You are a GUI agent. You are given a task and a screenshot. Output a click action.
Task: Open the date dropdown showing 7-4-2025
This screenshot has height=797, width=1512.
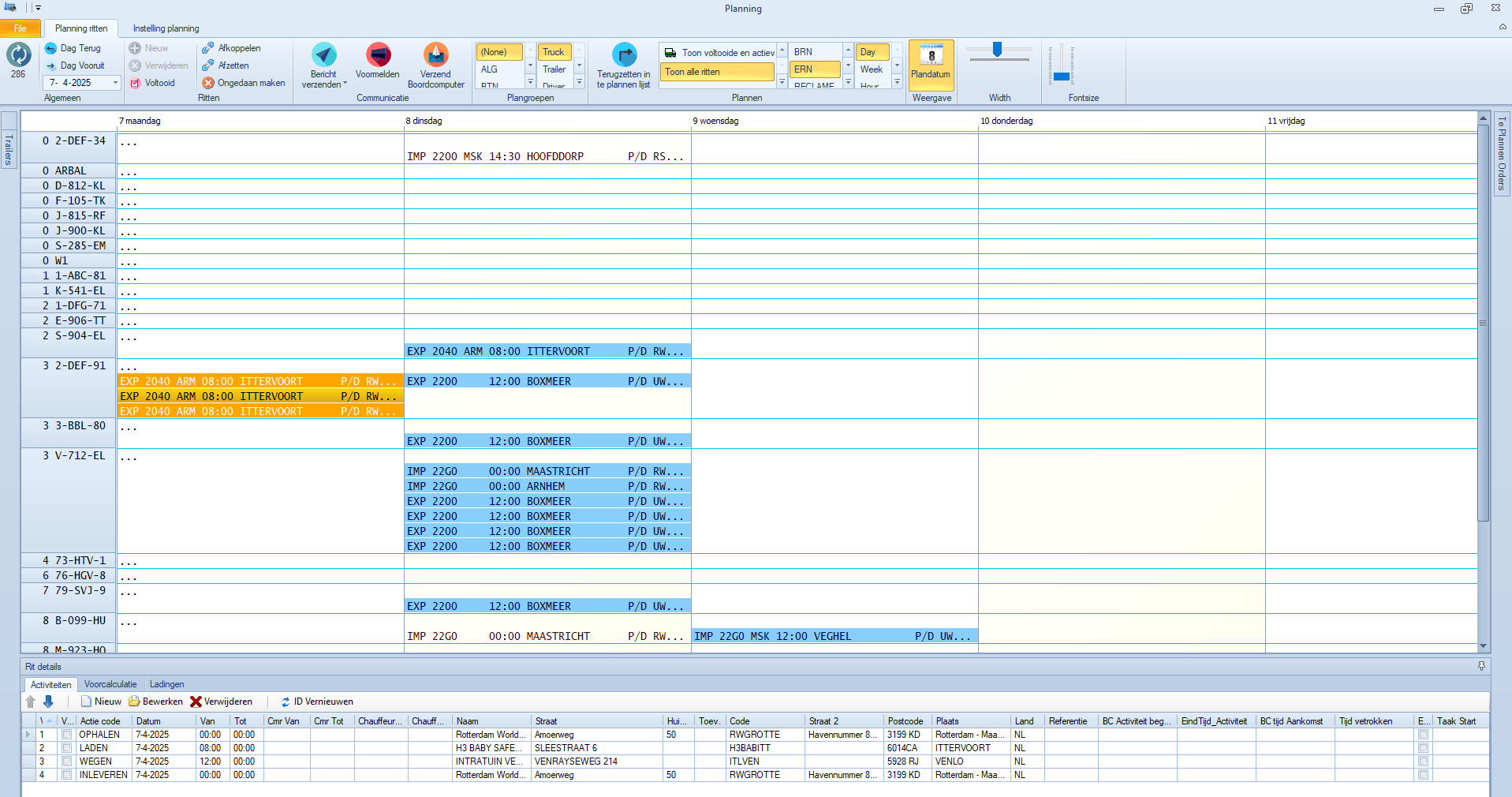(115, 83)
